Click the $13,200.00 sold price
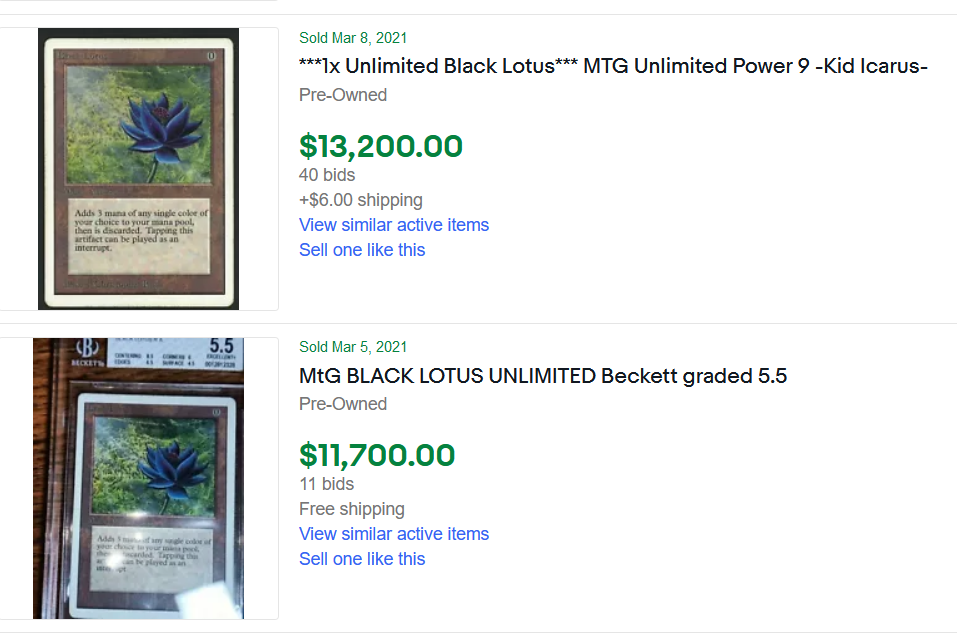The width and height of the screenshot is (957, 633). click(x=381, y=146)
